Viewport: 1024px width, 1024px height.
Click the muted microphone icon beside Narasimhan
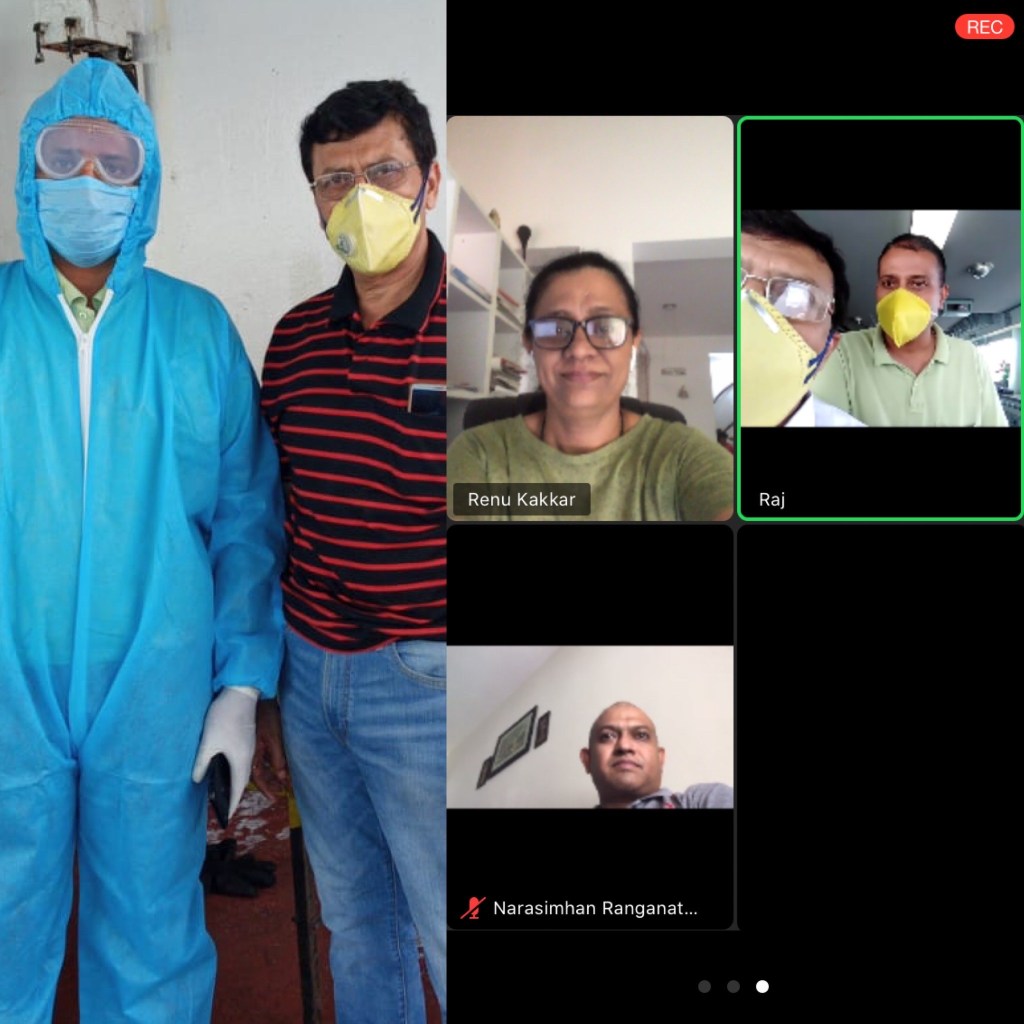coord(472,908)
